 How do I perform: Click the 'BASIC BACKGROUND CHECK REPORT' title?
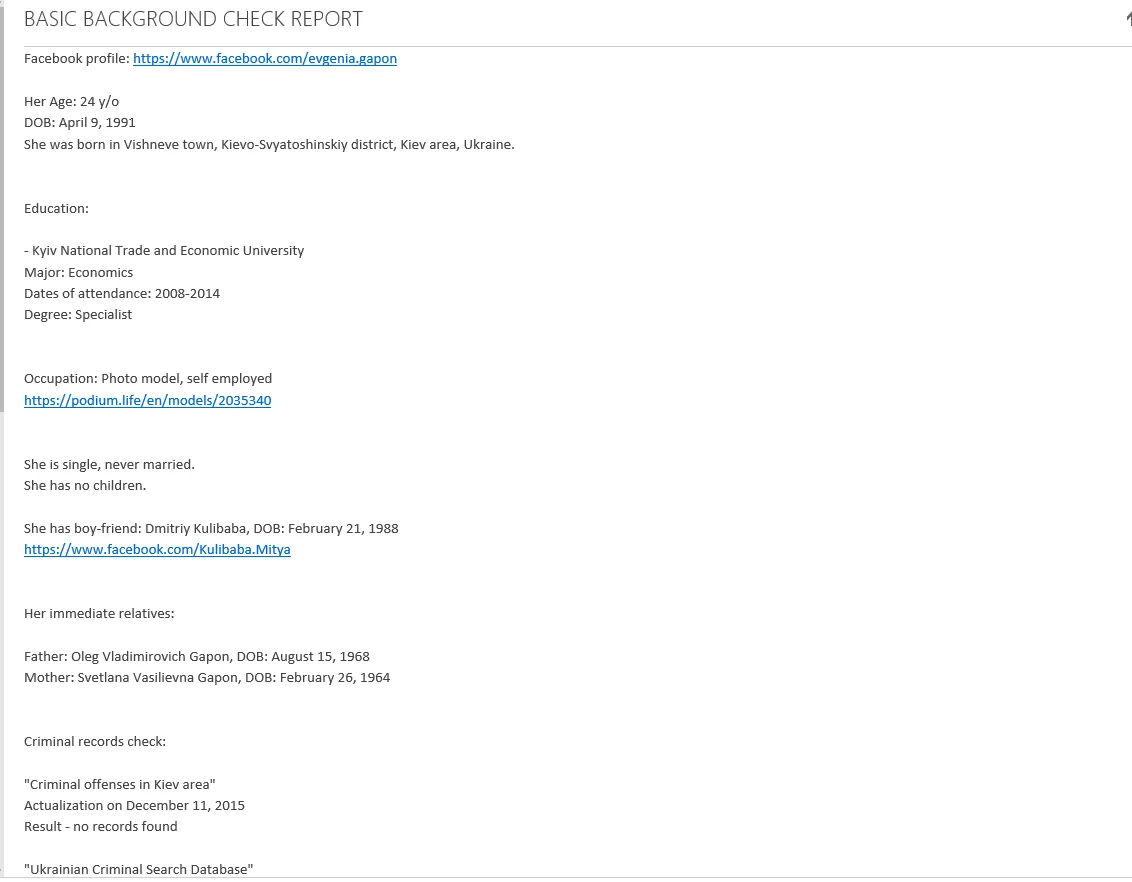click(193, 19)
